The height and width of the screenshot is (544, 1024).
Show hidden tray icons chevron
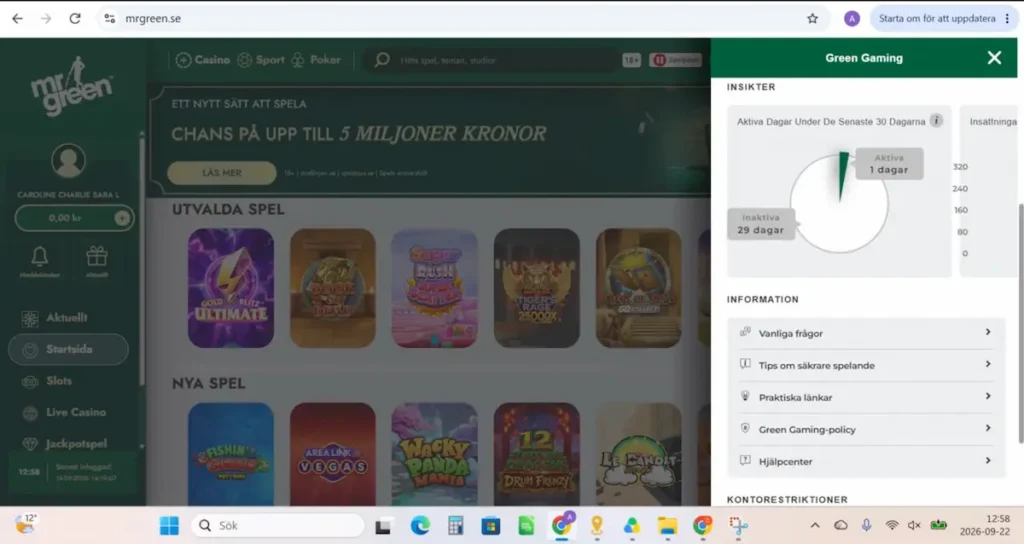[x=815, y=525]
